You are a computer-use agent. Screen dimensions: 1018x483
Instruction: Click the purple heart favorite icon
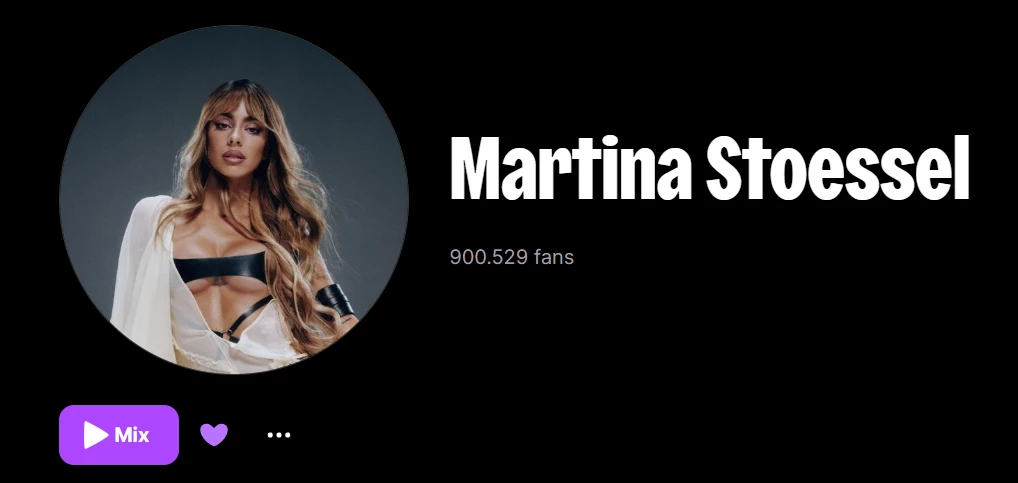(214, 434)
